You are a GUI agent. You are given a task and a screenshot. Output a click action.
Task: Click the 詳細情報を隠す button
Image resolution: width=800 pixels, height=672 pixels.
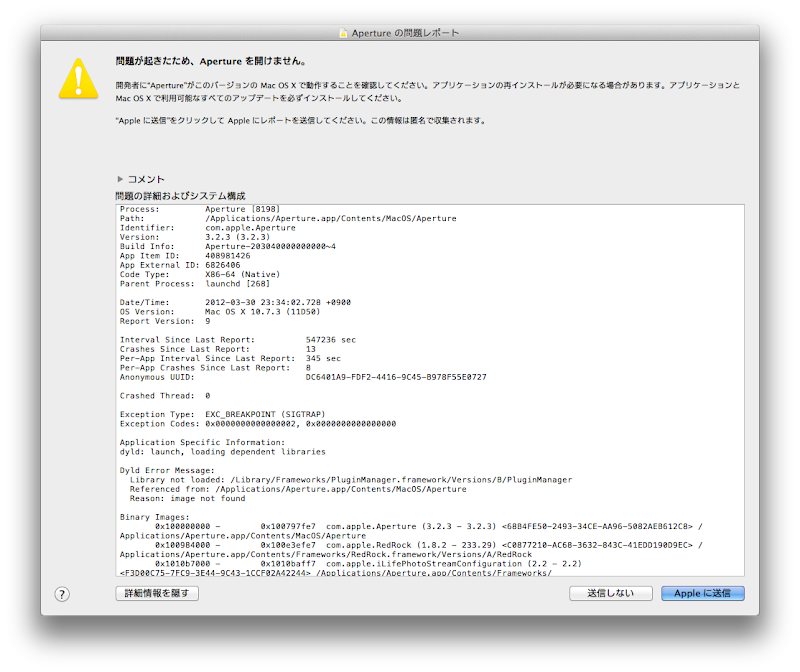pyautogui.click(x=157, y=593)
